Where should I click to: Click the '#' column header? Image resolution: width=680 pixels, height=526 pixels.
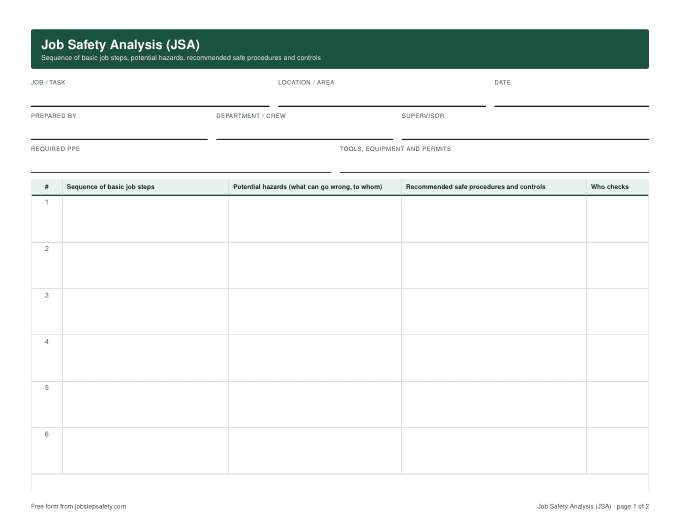[47, 187]
